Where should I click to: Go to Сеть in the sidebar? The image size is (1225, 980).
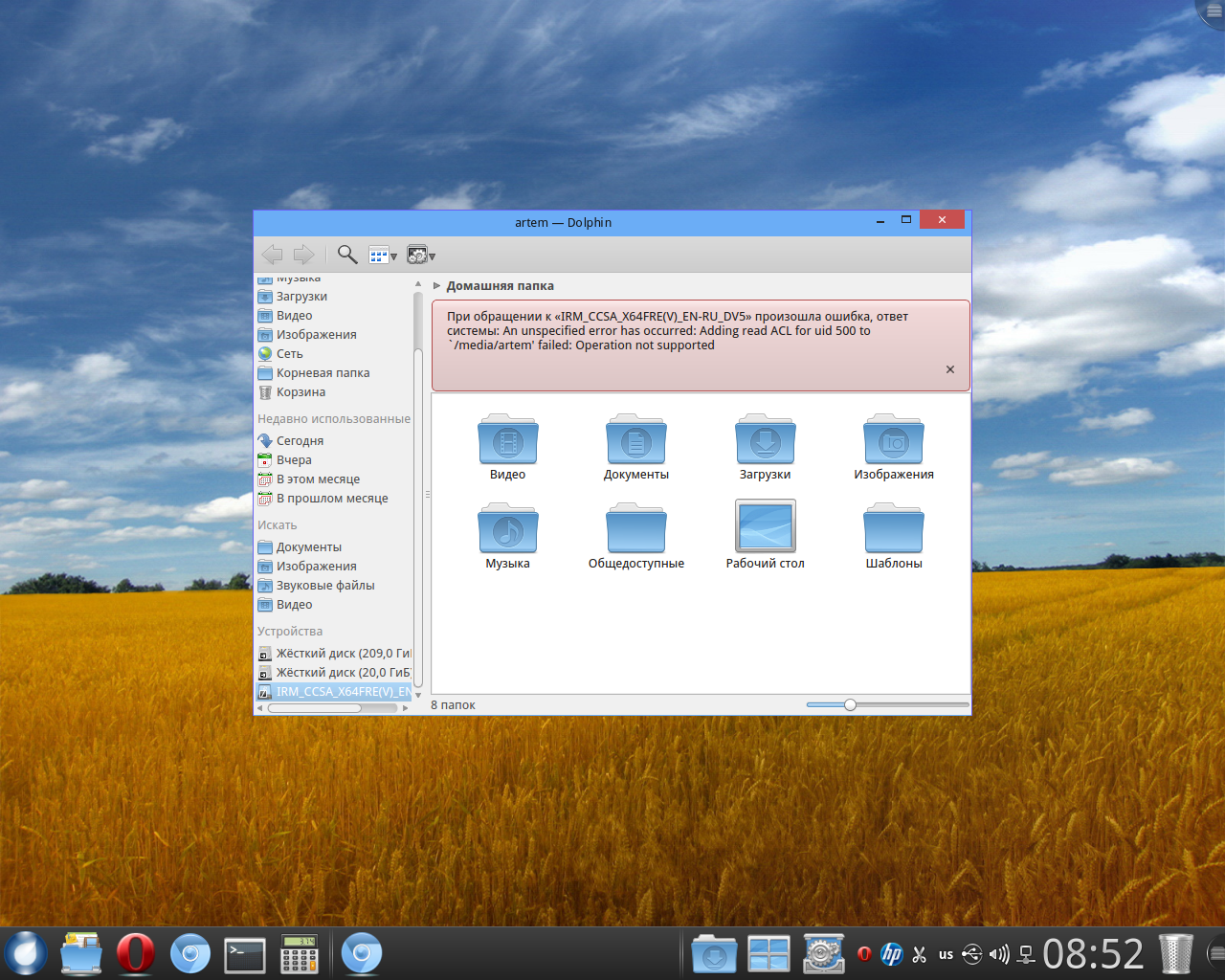(x=289, y=354)
